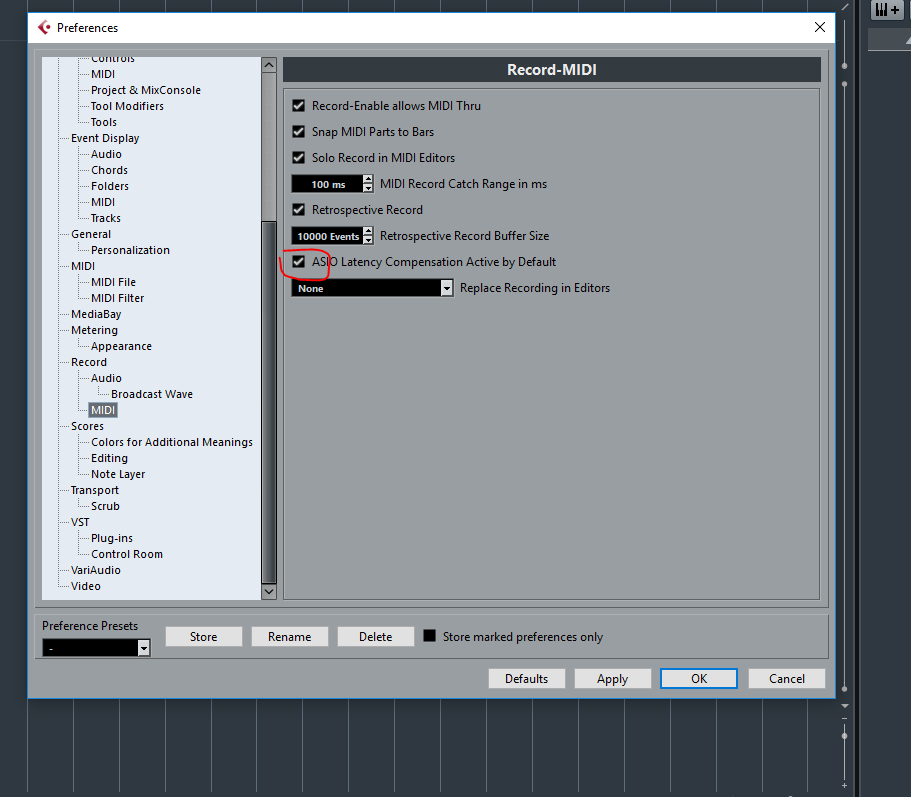Image resolution: width=911 pixels, height=797 pixels.
Task: Select MIDI Filter in tree
Action: click(117, 298)
